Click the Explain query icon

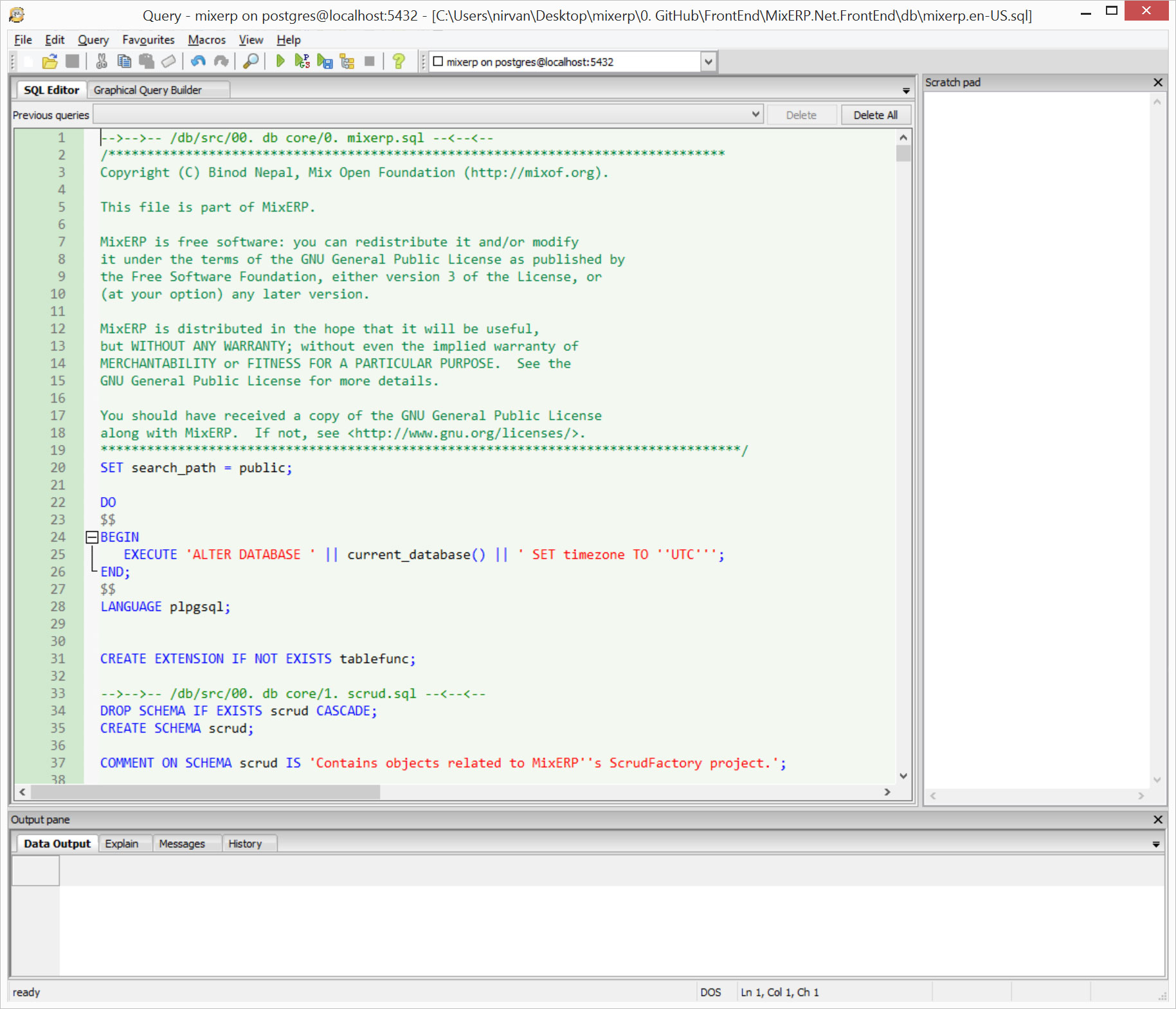(347, 62)
